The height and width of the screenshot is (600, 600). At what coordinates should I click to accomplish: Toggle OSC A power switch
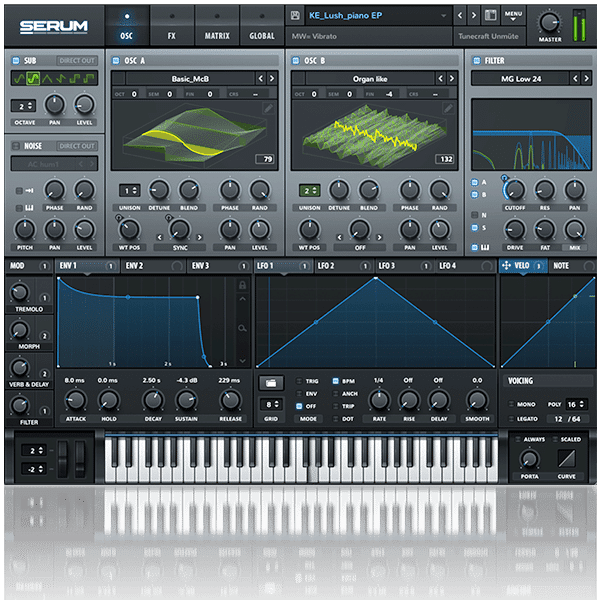pyautogui.click(x=116, y=60)
